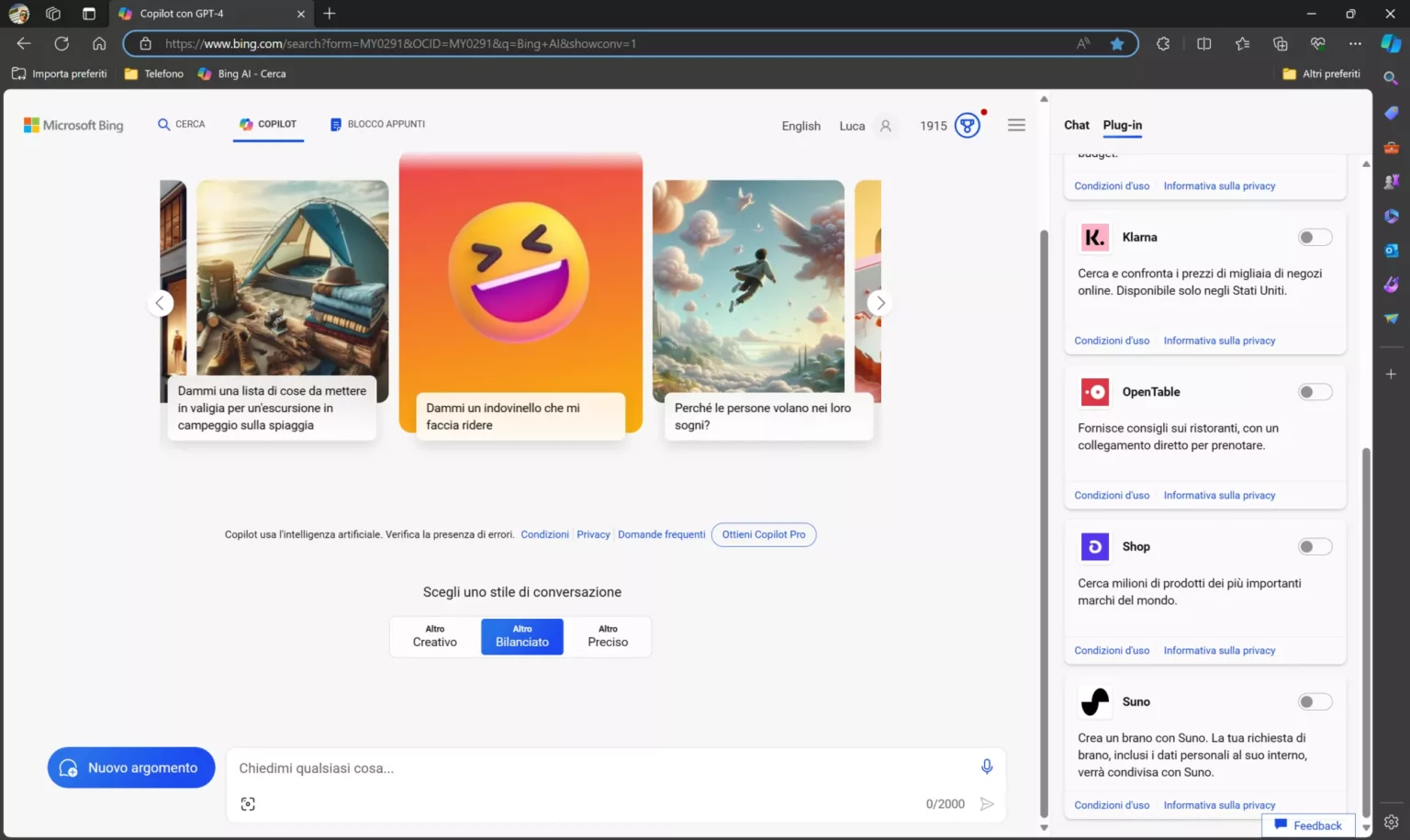Click the Ottieni Copilot Pro button
1410x840 pixels.
coord(764,534)
